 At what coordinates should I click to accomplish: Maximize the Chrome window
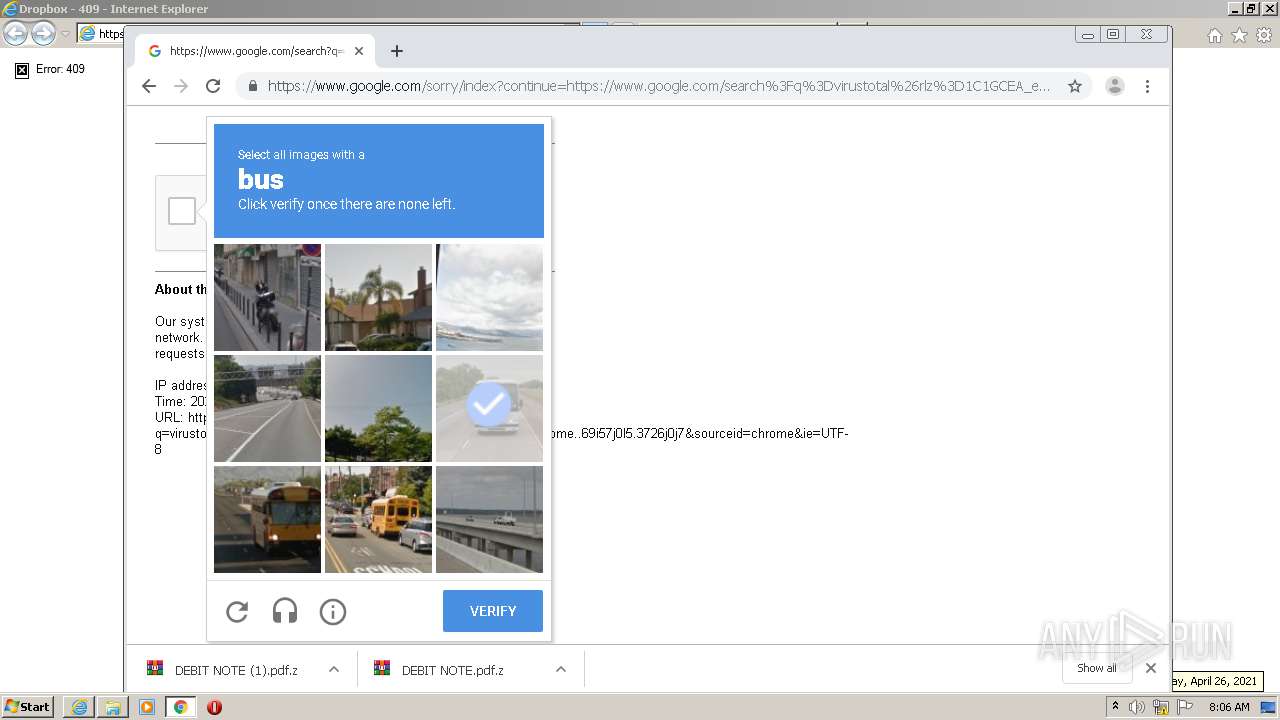click(1113, 34)
